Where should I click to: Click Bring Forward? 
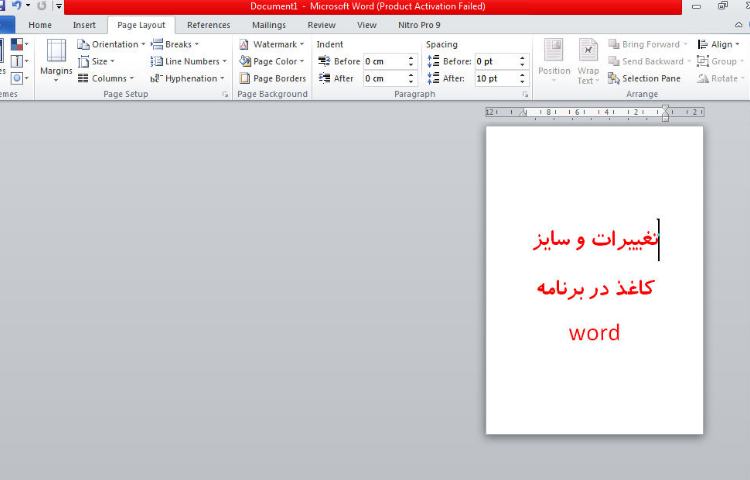[647, 44]
